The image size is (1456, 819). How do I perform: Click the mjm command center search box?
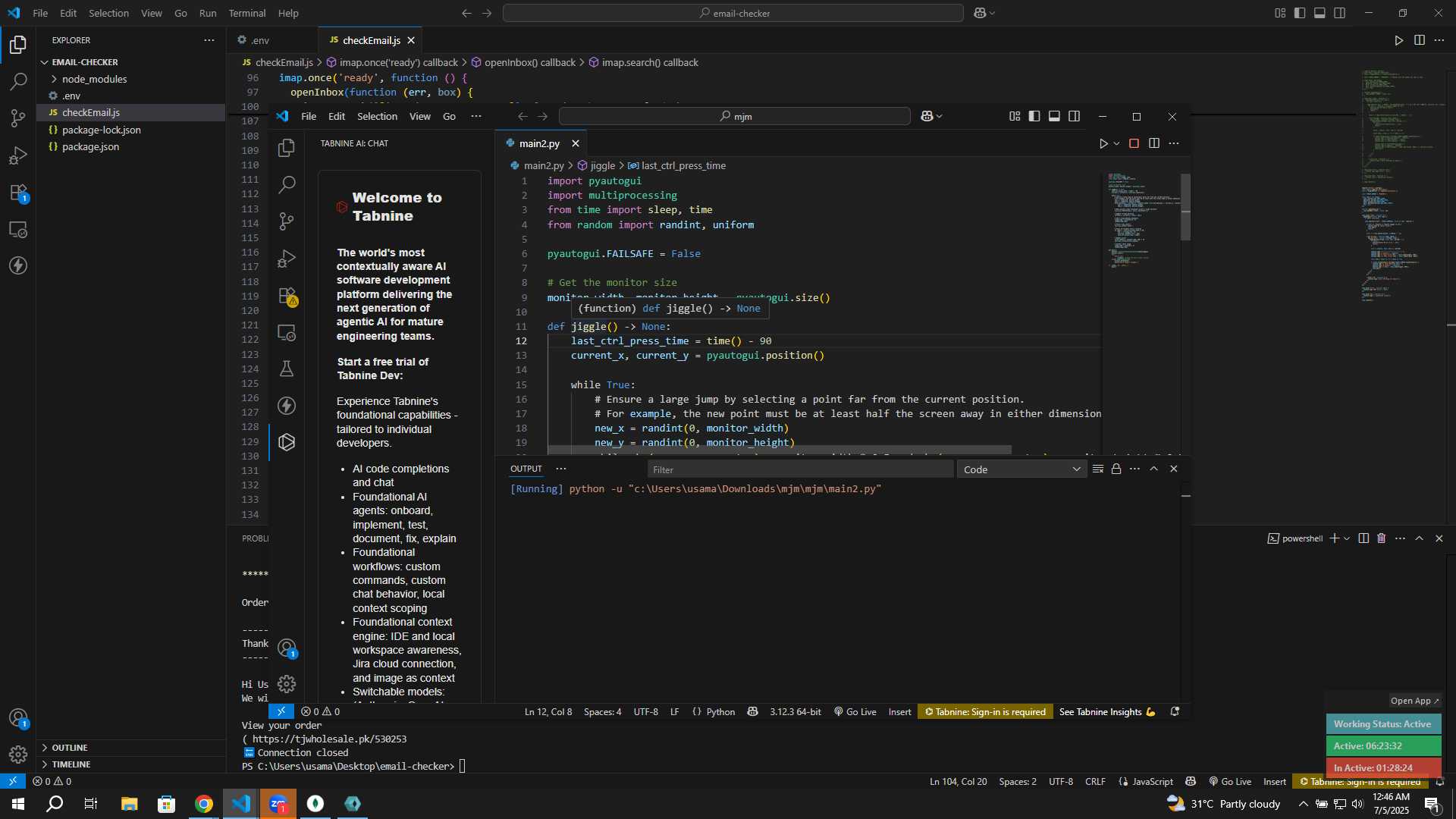734,116
